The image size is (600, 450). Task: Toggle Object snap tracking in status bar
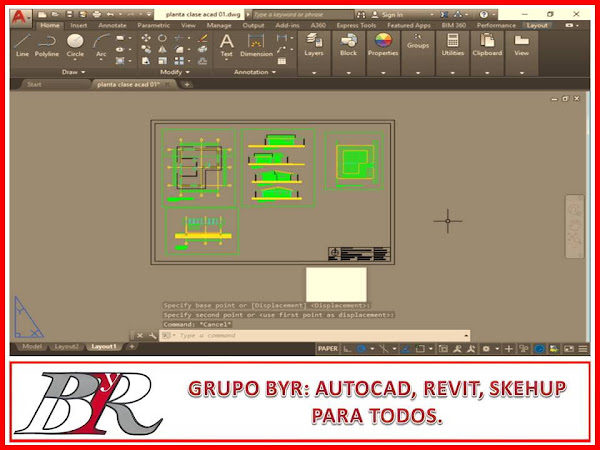tap(406, 349)
